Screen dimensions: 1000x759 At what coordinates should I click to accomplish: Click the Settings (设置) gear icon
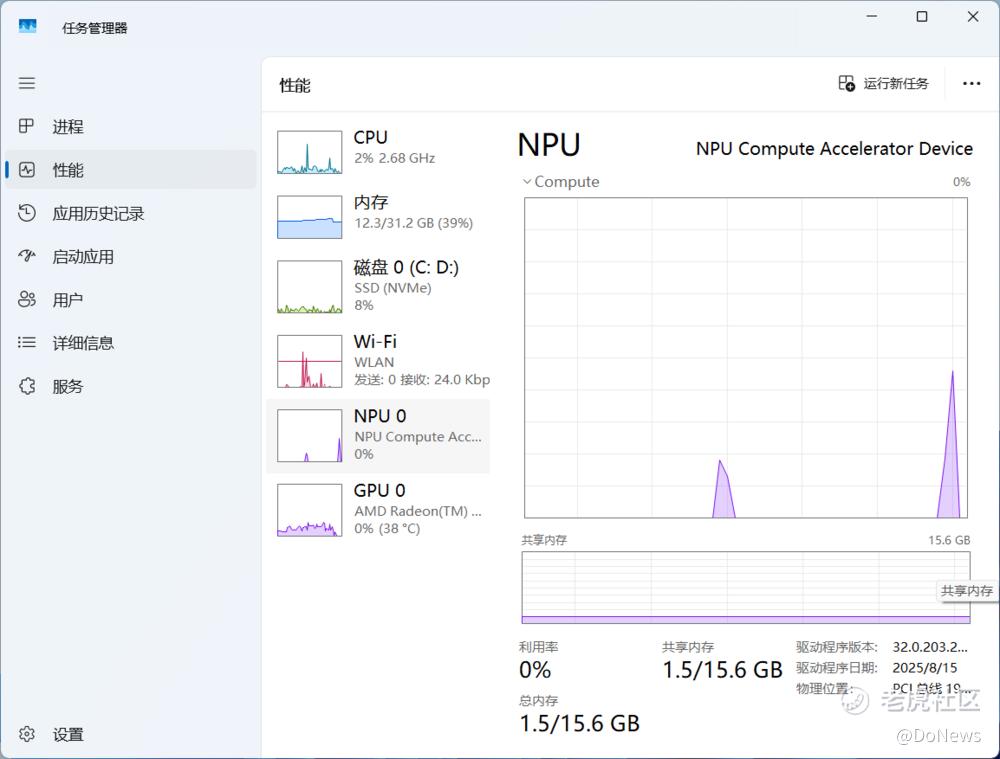point(27,734)
